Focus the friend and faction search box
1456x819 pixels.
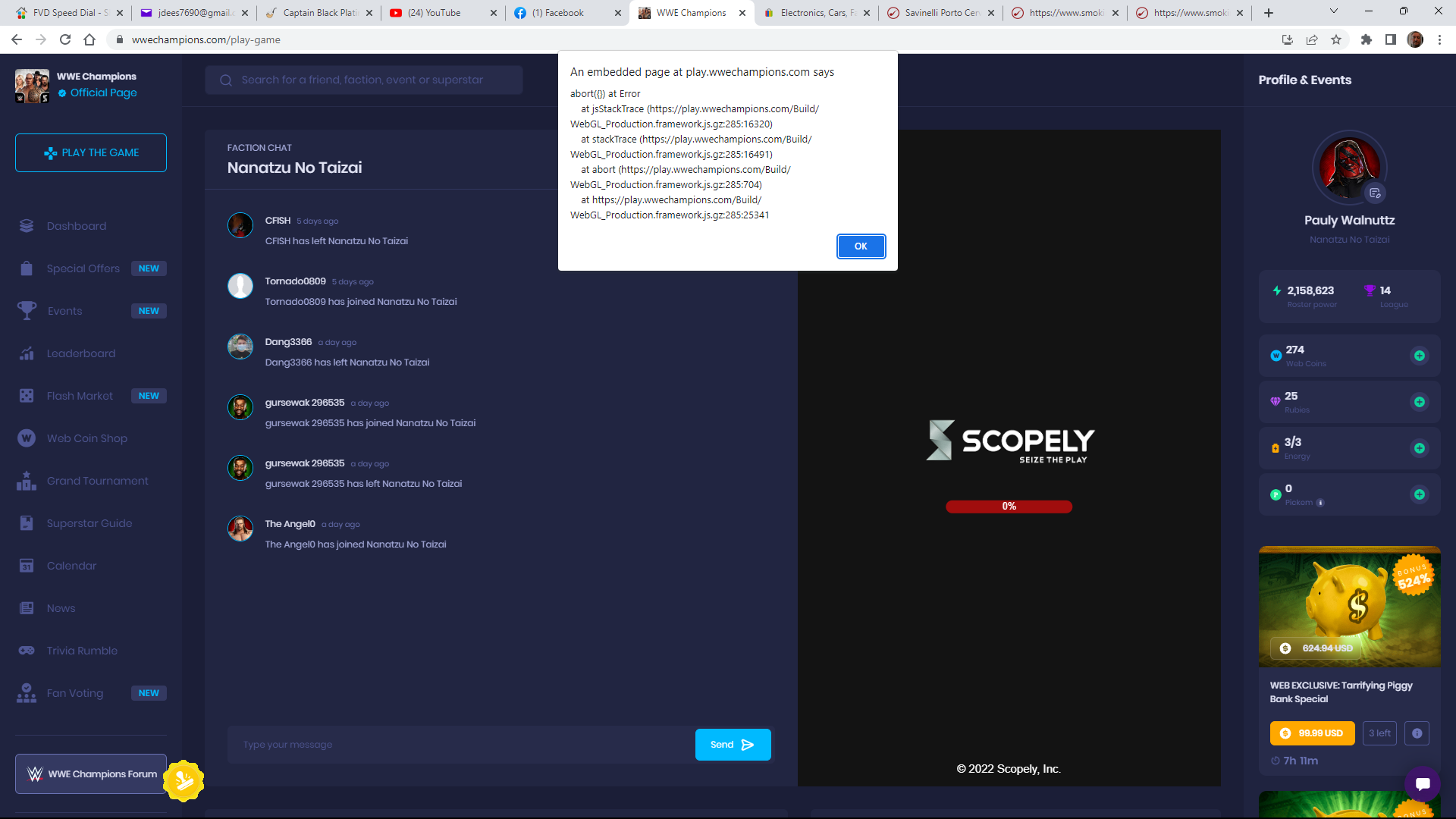click(x=364, y=80)
